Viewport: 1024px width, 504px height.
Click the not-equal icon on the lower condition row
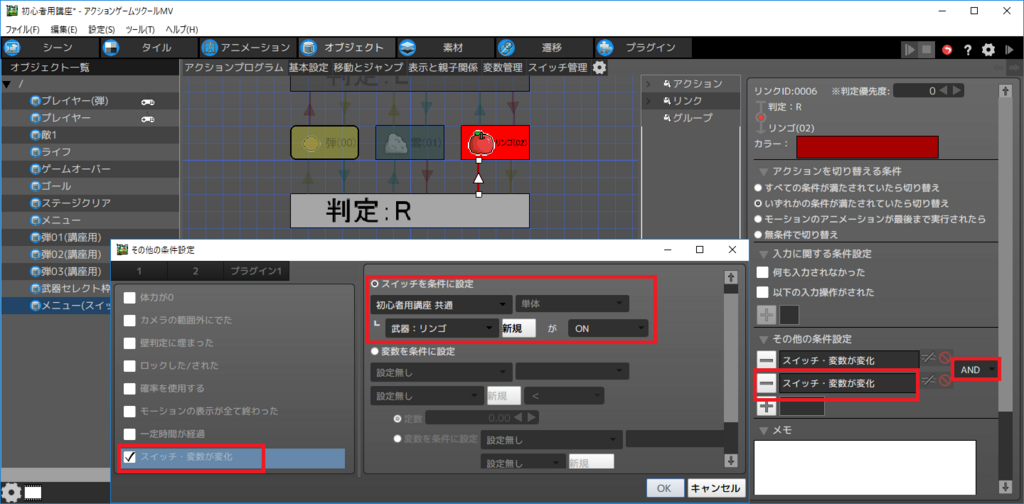coord(929,381)
